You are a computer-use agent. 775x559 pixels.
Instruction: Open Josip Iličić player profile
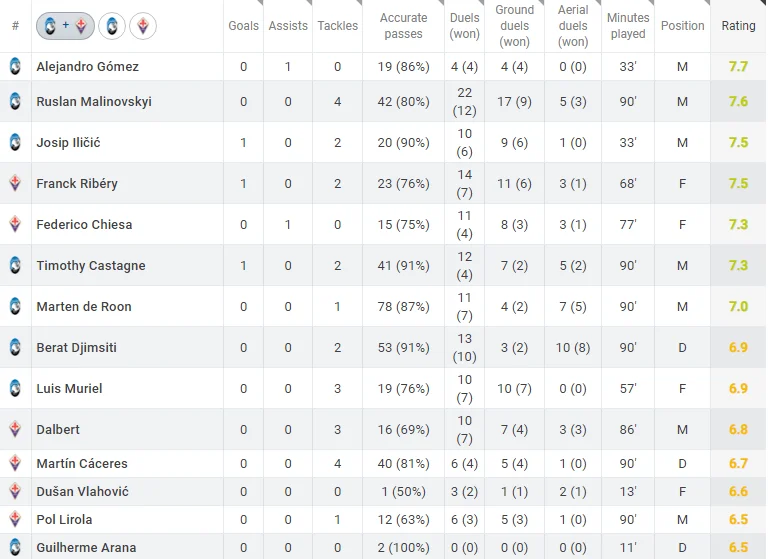68,143
